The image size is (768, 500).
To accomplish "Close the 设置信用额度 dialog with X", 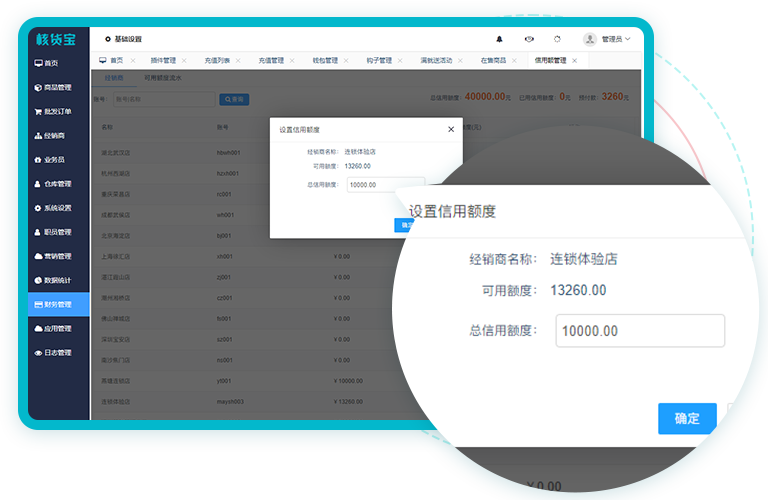I will pos(451,129).
